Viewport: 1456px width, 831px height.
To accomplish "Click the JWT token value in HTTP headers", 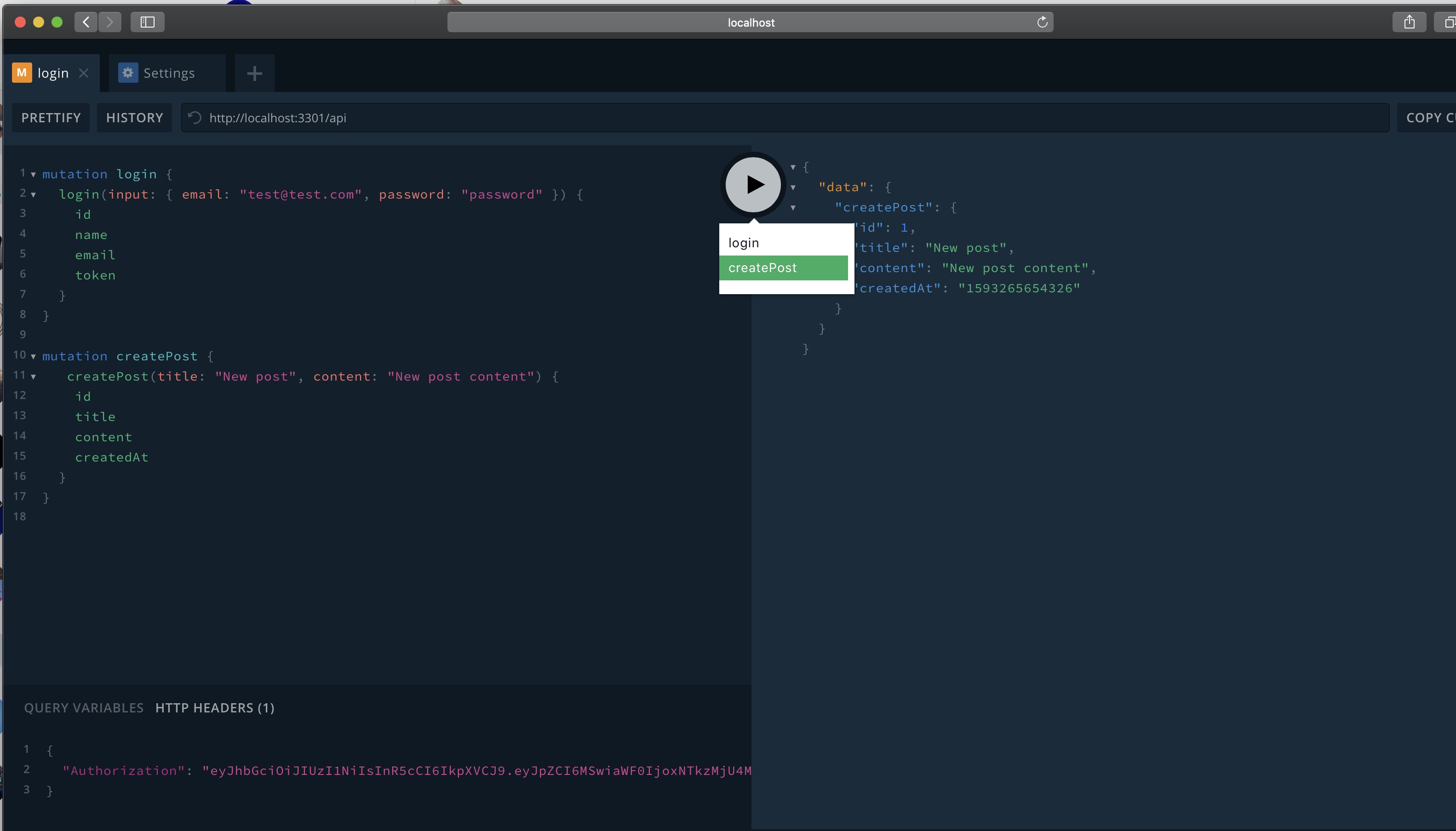I will [477, 770].
